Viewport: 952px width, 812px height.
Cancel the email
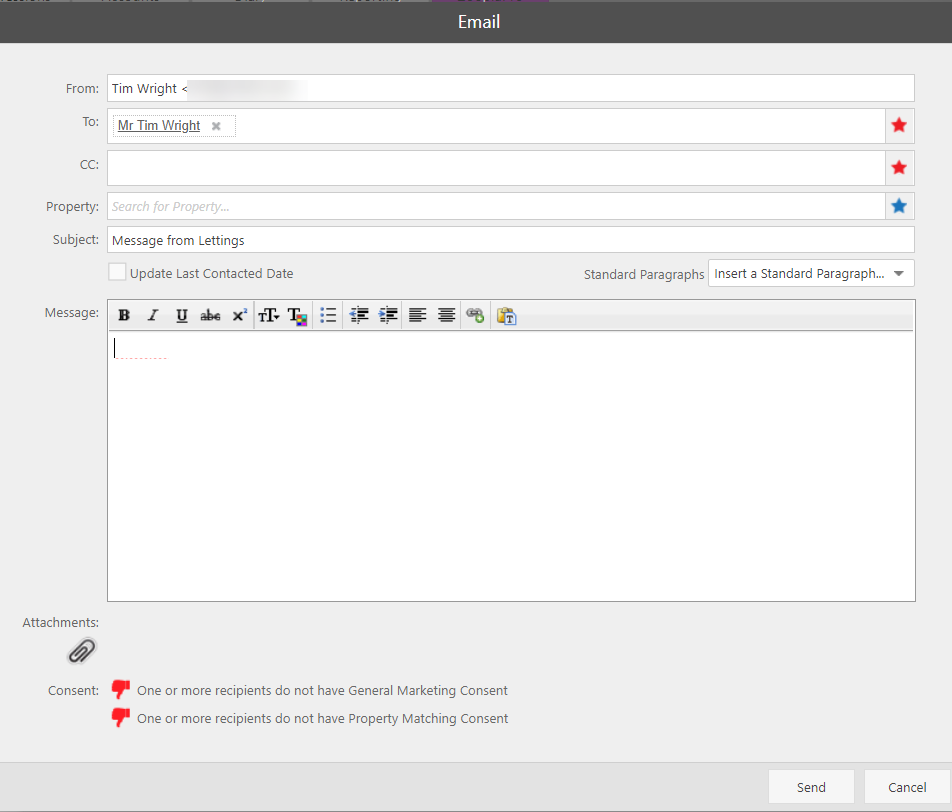pyautogui.click(x=907, y=787)
